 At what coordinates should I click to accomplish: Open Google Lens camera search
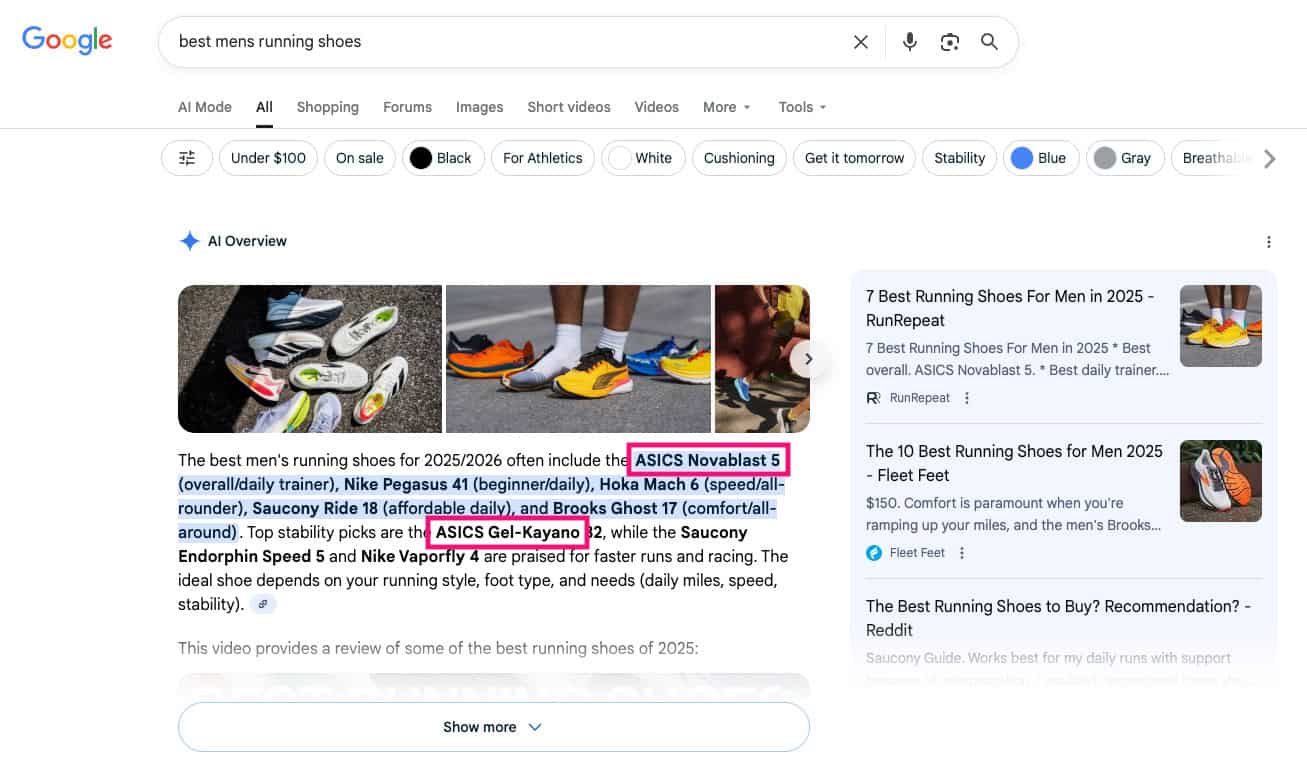[x=949, y=42]
